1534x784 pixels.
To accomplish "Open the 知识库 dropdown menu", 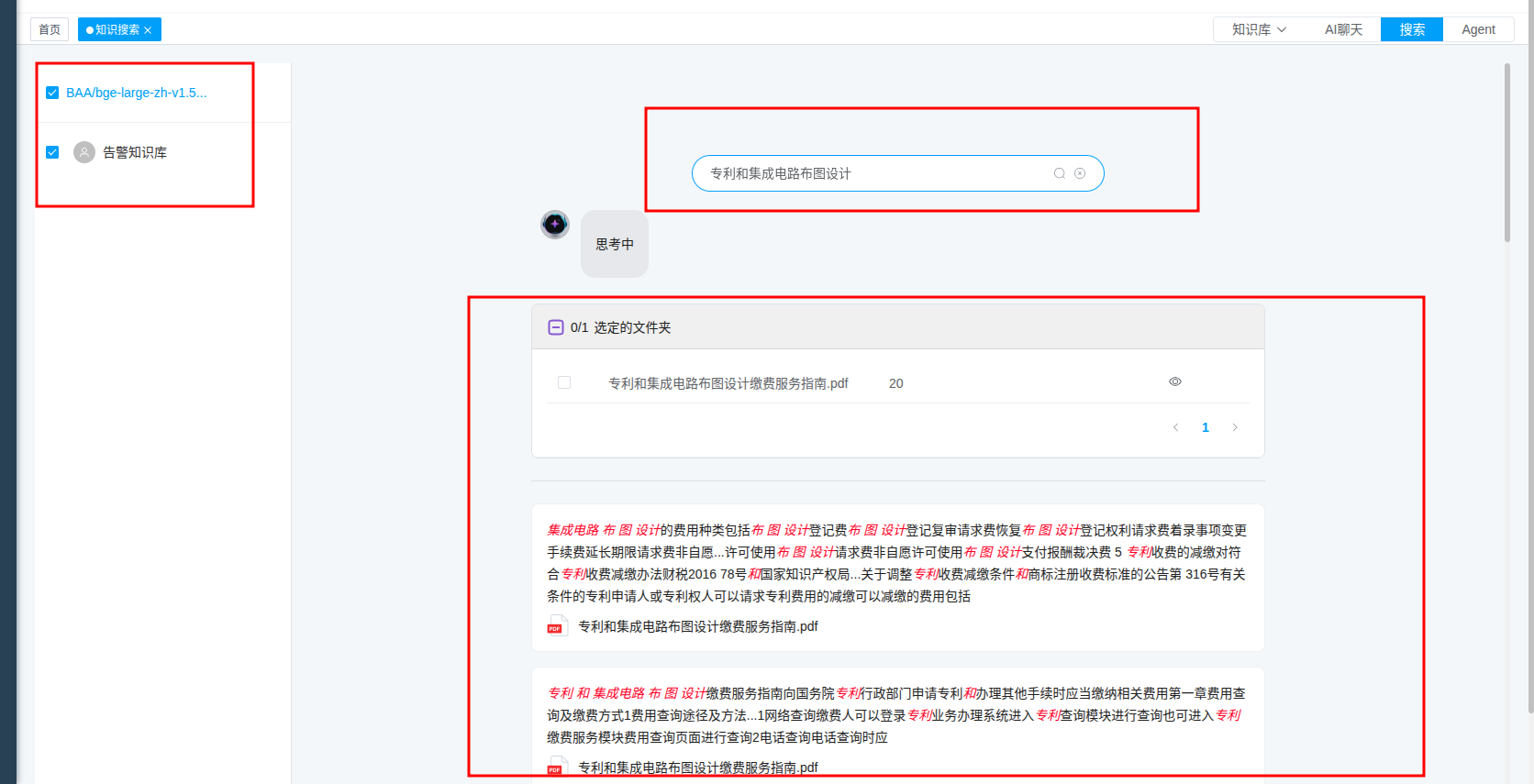I will [1259, 29].
